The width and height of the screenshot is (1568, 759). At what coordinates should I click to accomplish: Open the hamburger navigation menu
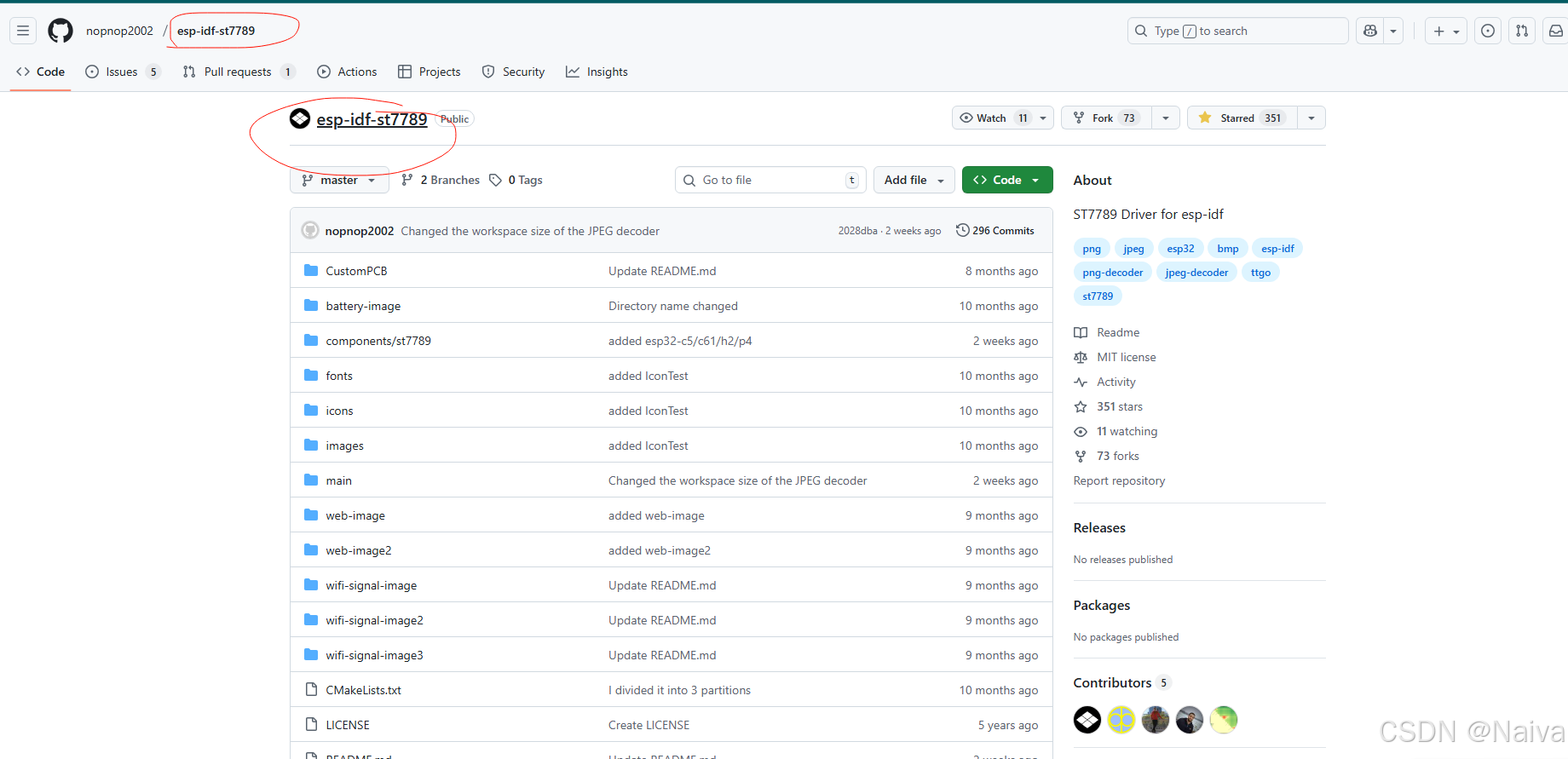point(23,31)
